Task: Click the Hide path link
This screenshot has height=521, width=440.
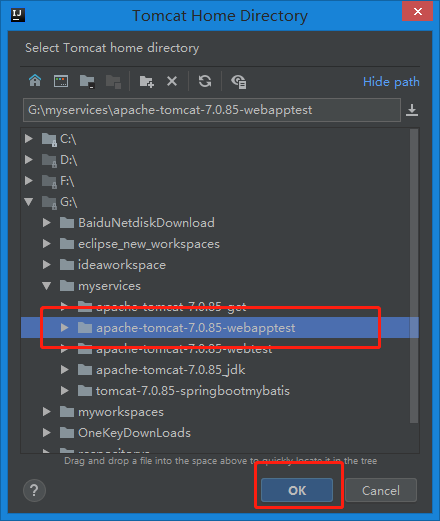Action: click(x=391, y=82)
